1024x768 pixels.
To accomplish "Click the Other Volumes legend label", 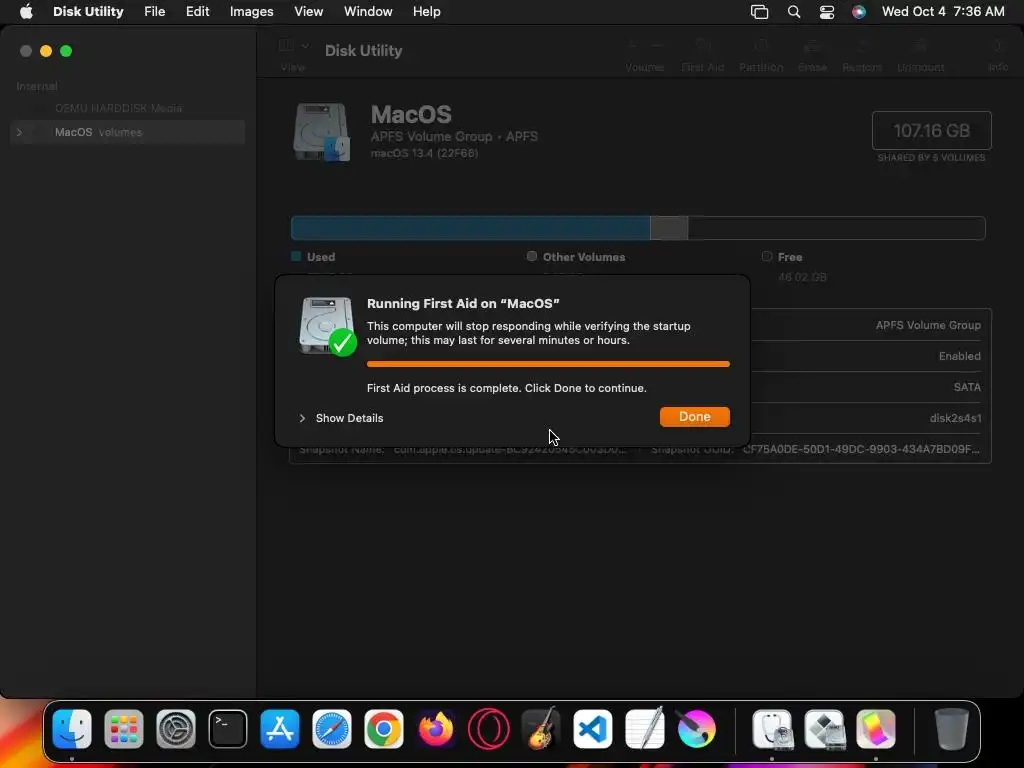I will 584,257.
